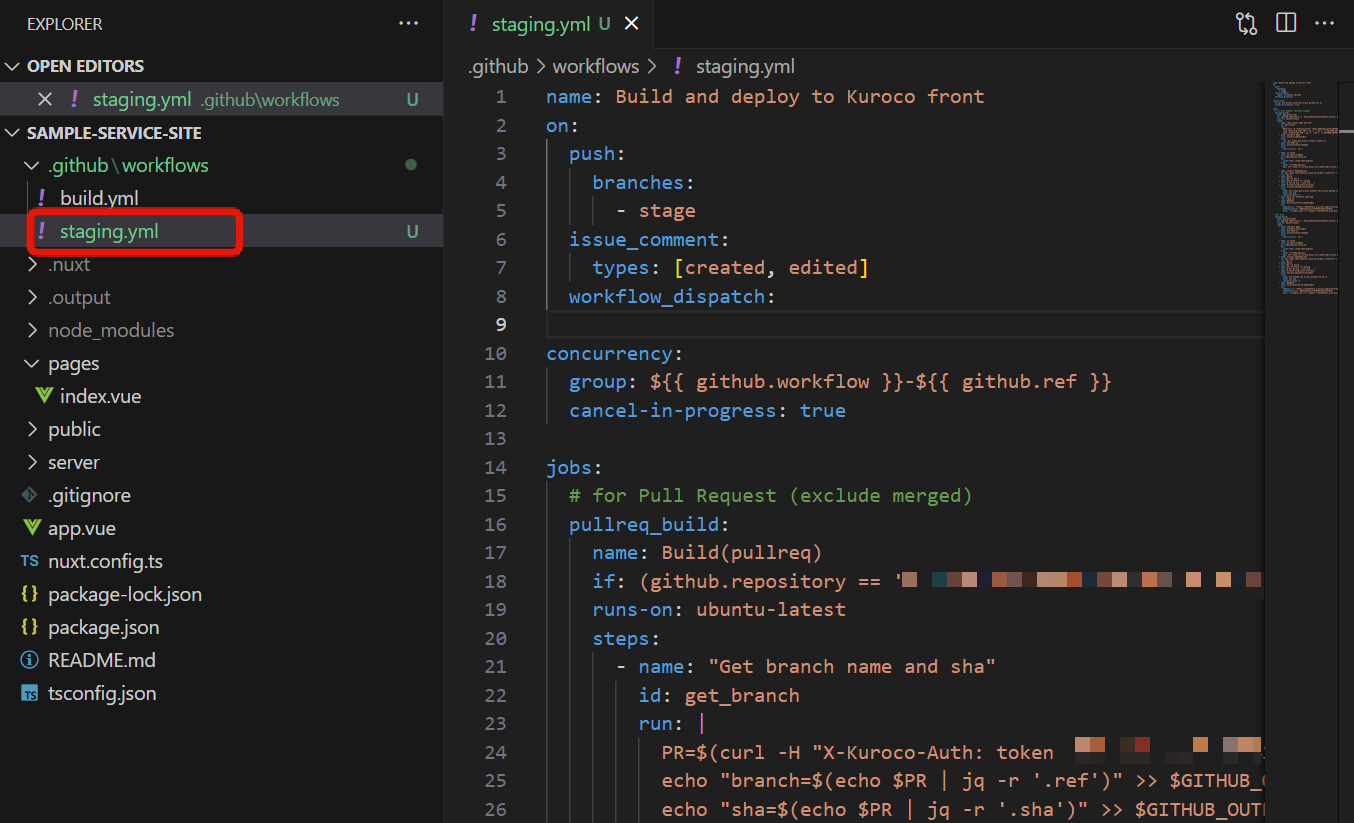Open build.yml in the file tree
This screenshot has height=823, width=1354.
pyautogui.click(x=99, y=198)
